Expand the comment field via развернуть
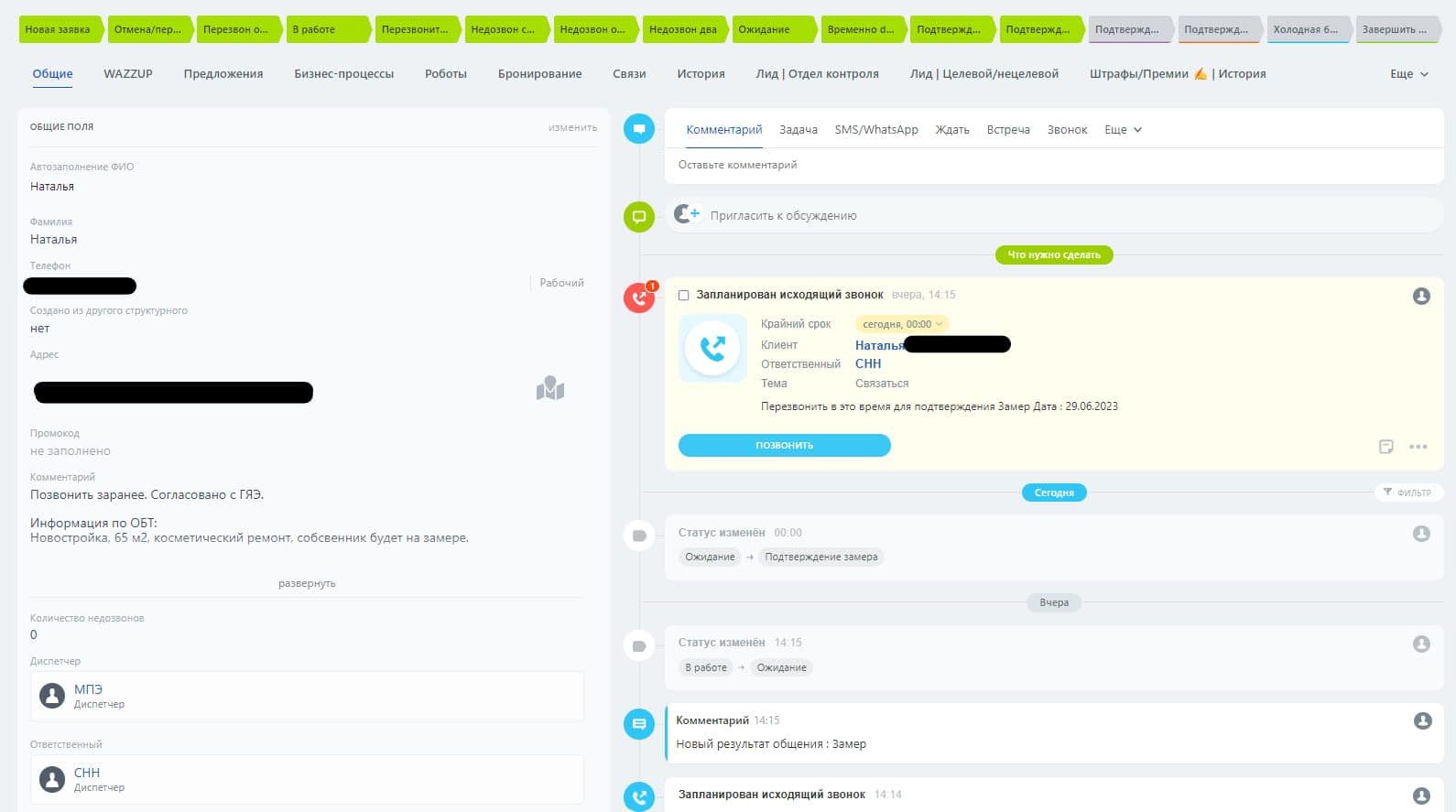Image resolution: width=1456 pixels, height=812 pixels. [307, 583]
